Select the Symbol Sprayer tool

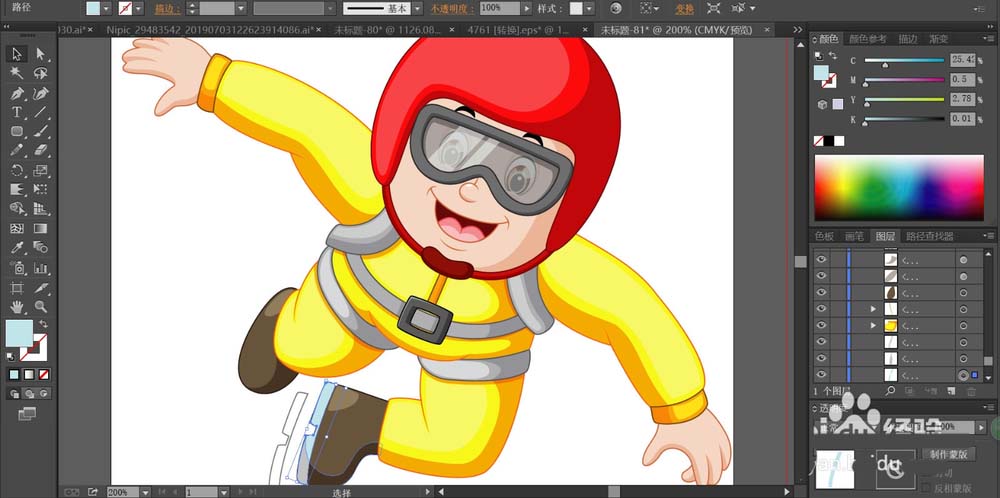pyautogui.click(x=17, y=268)
